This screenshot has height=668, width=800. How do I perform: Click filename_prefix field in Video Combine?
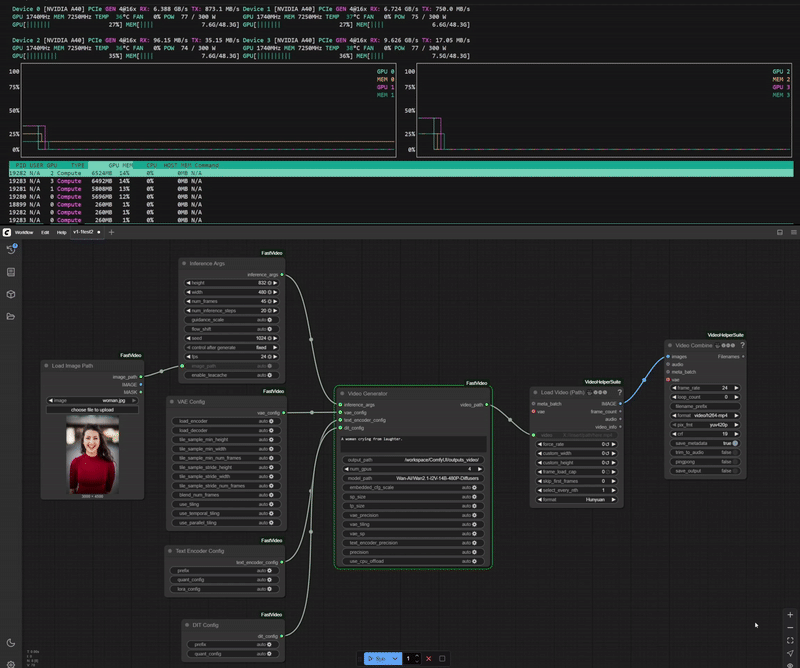[705, 406]
